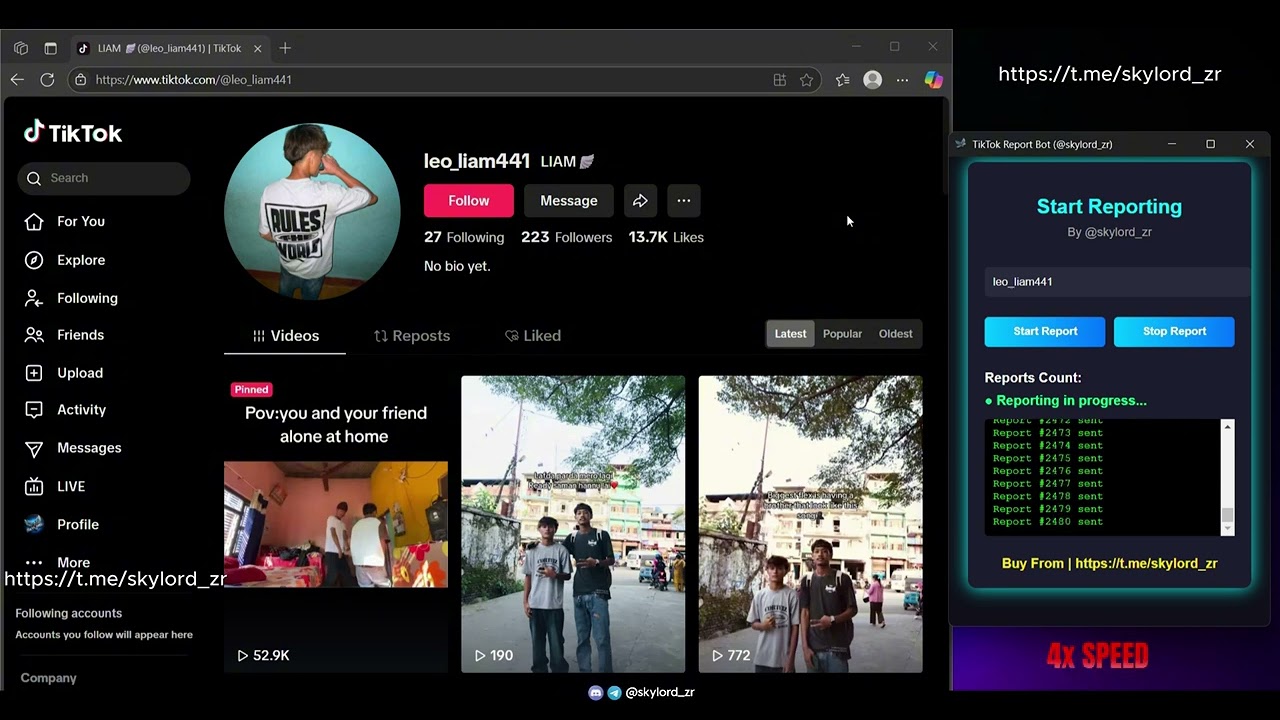Click the TikTok logo
The image size is (1280, 720).
coord(73,133)
